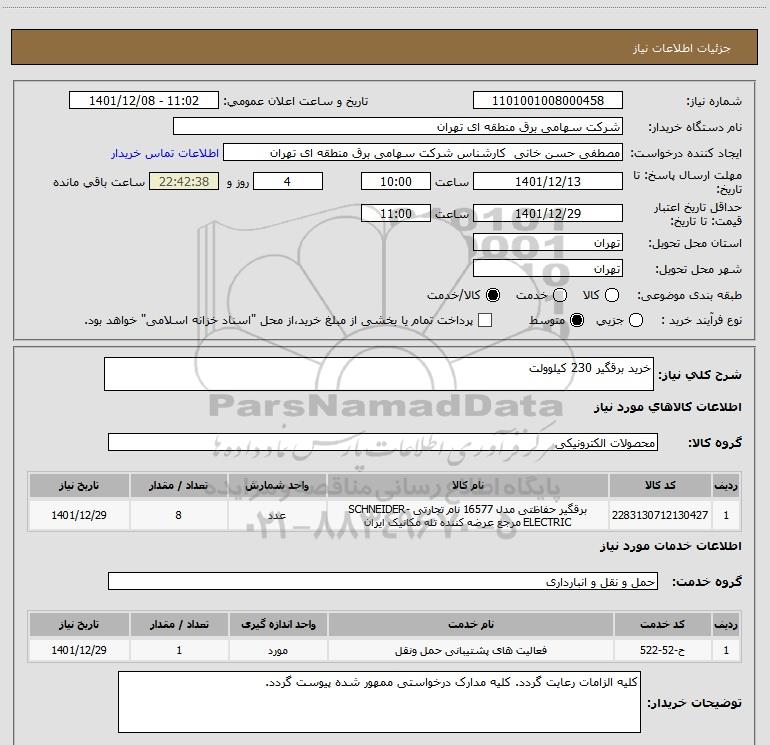Open buyer contact information link
The height and width of the screenshot is (745, 770).
click(x=165, y=153)
